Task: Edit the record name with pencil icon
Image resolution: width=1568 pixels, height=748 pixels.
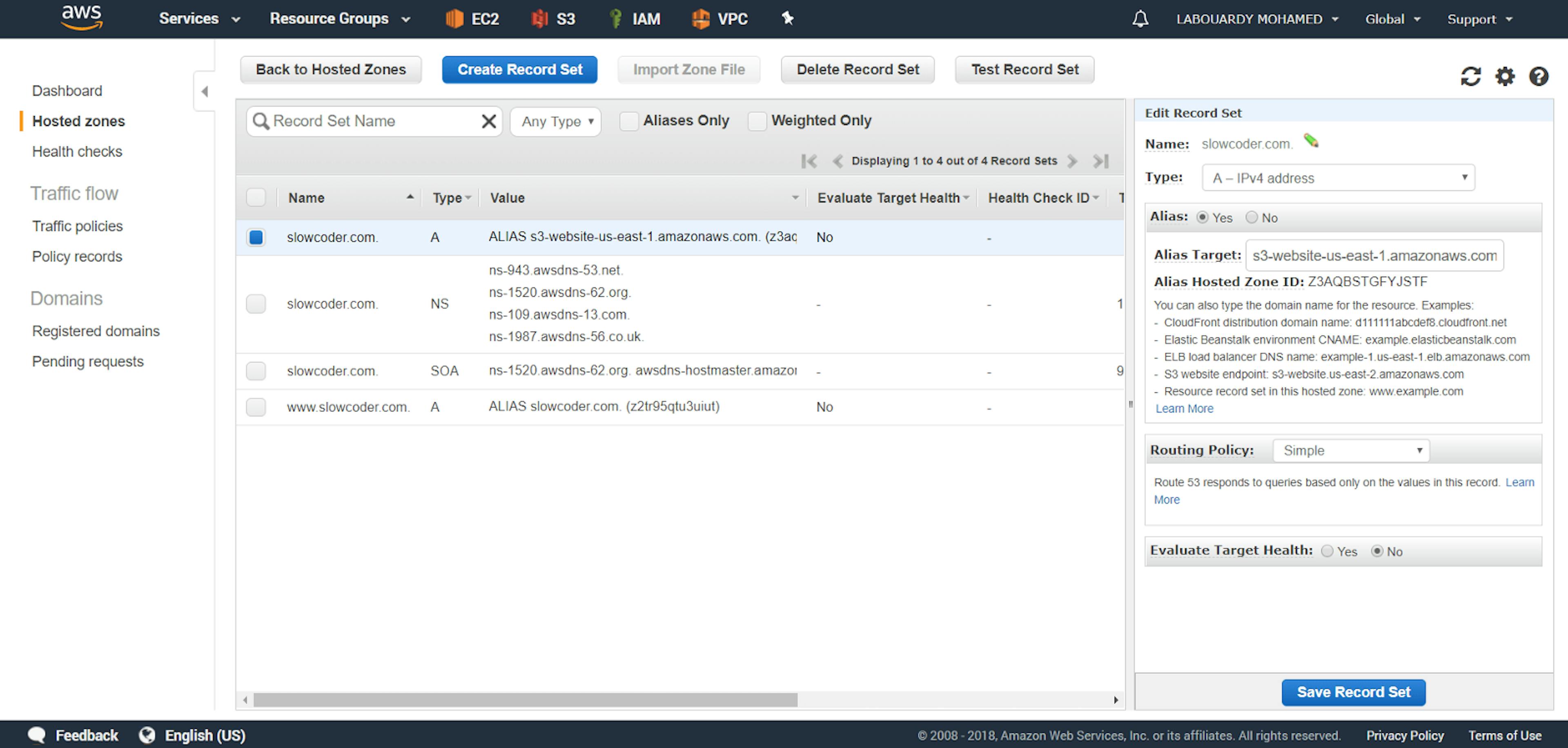Action: (x=1310, y=141)
